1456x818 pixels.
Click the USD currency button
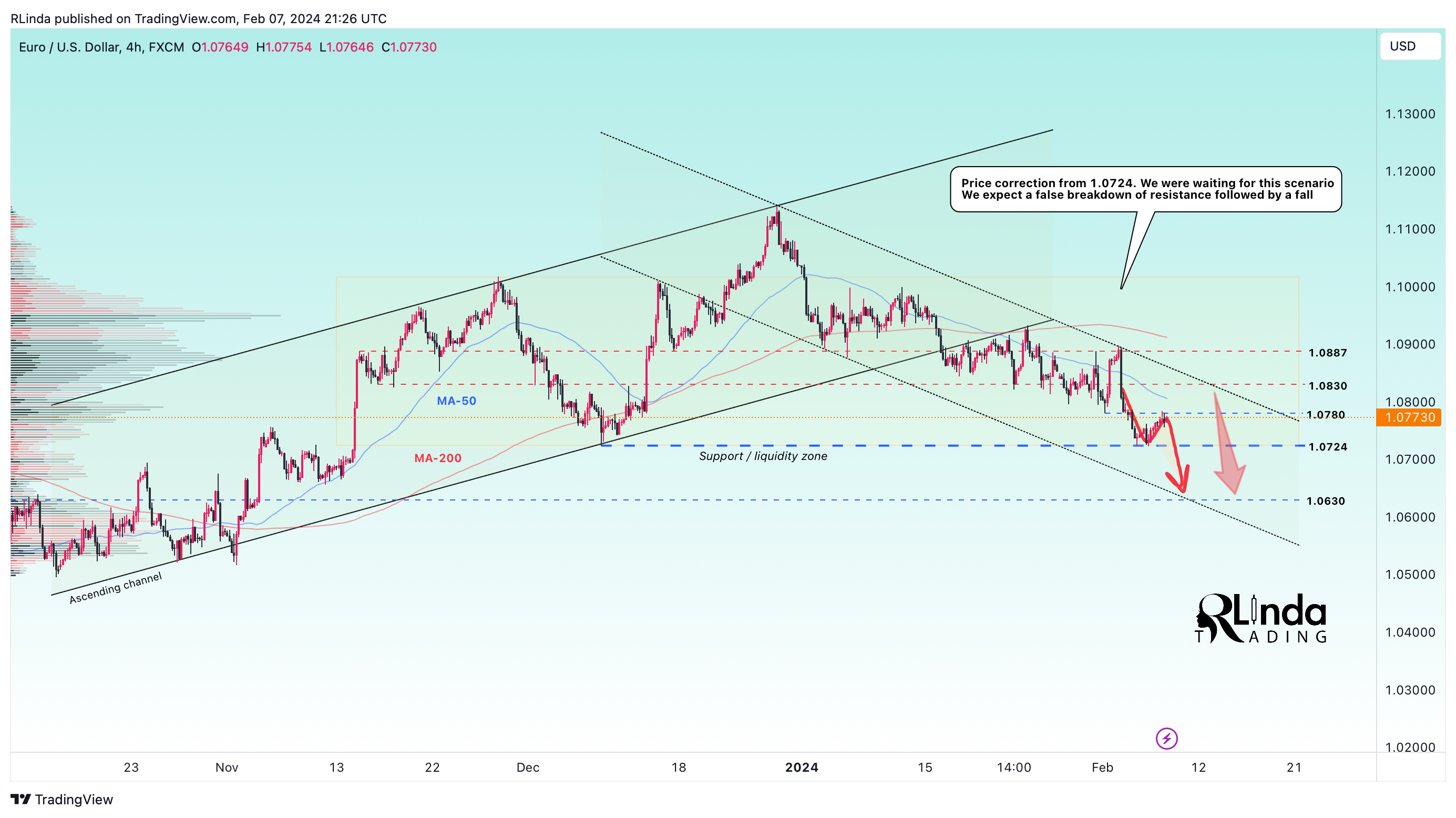point(1410,46)
